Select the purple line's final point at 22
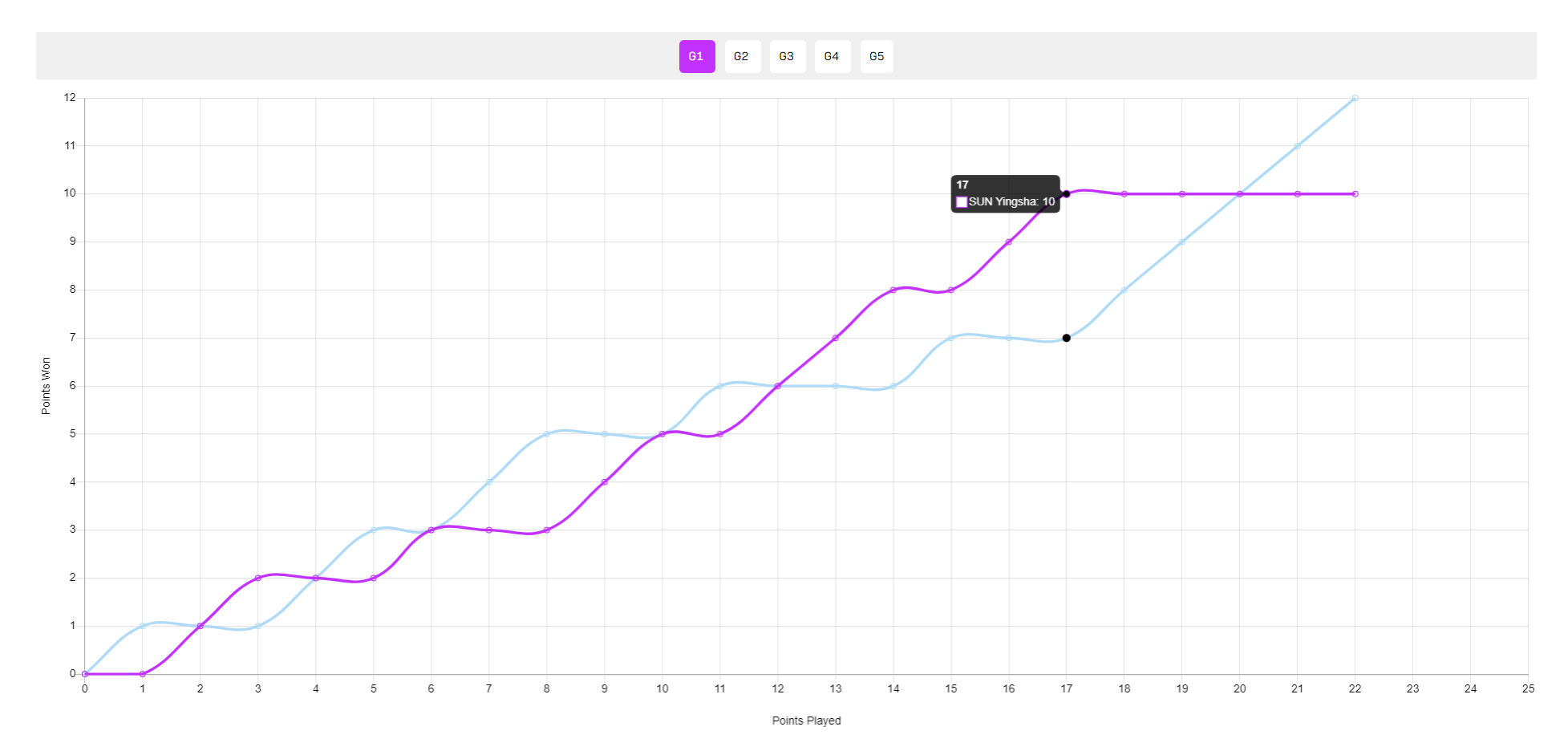The width and height of the screenshot is (1568, 743). click(1355, 193)
